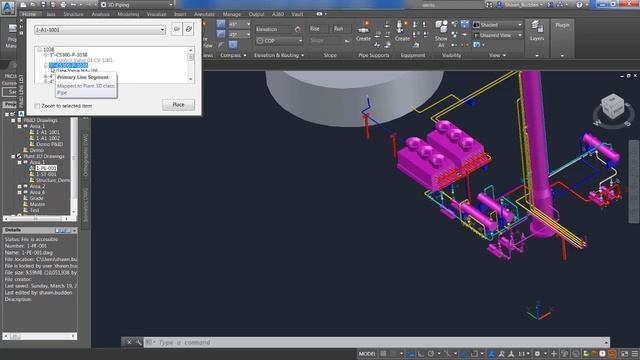Open the Manage ribbon tab
Screen dimensions: 640x360
coord(231,14)
